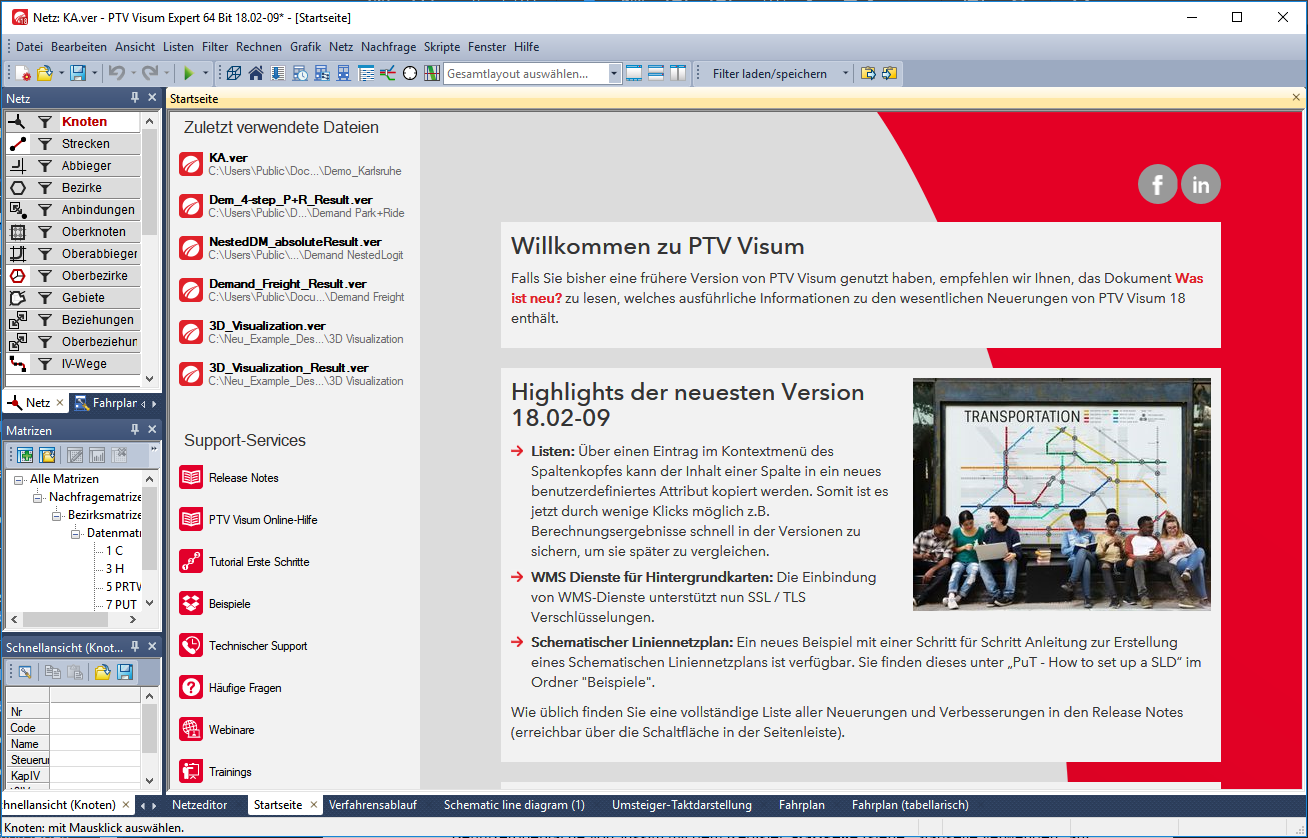This screenshot has width=1308, height=838.
Task: Select the Oberbezirke red hexagon icon
Action: click(17, 276)
